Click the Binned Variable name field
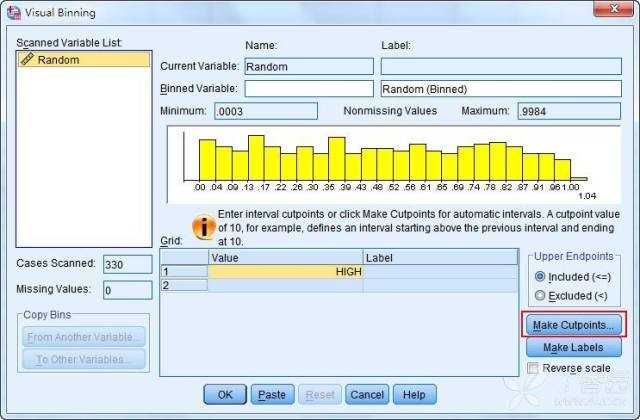640x420 pixels. 308,89
